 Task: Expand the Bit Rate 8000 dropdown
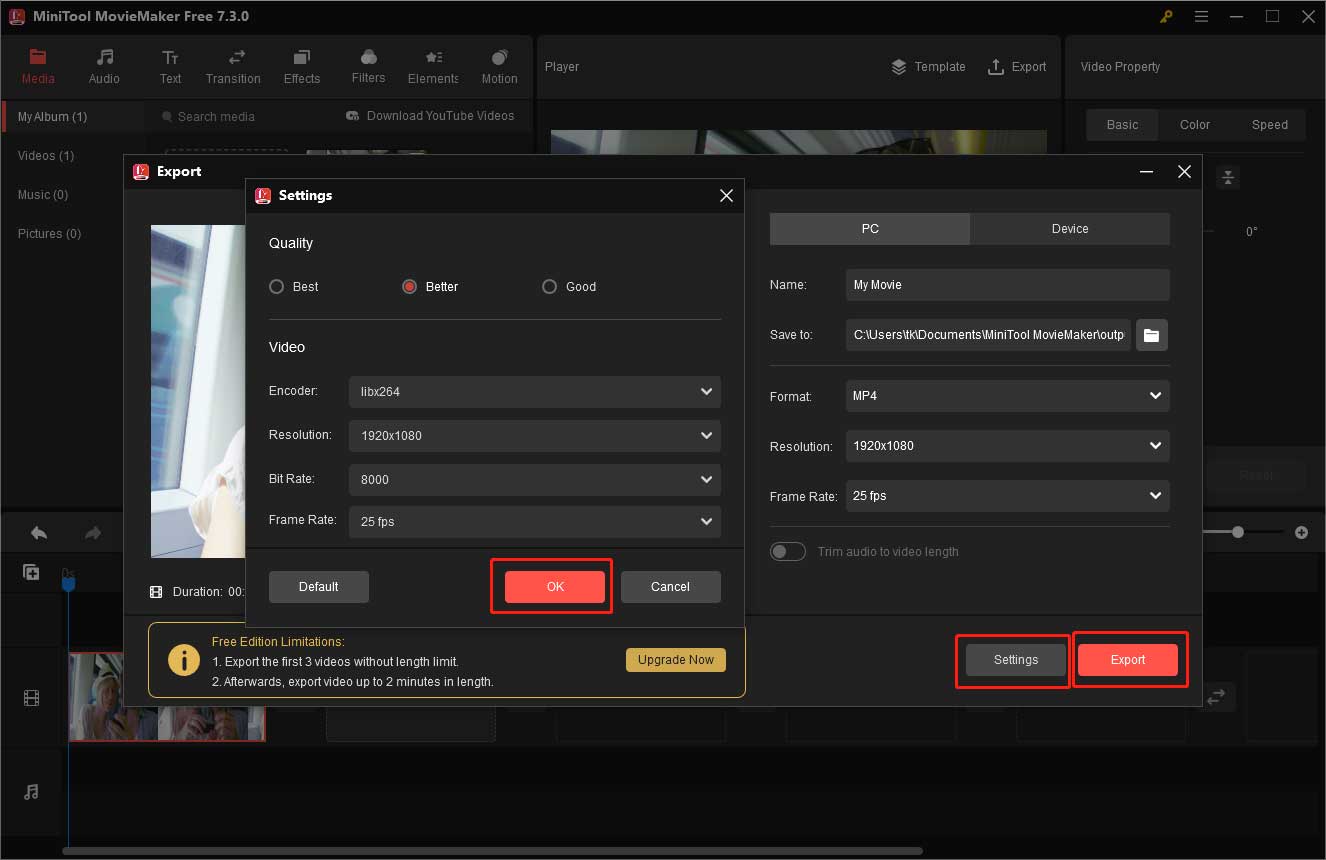coord(535,480)
